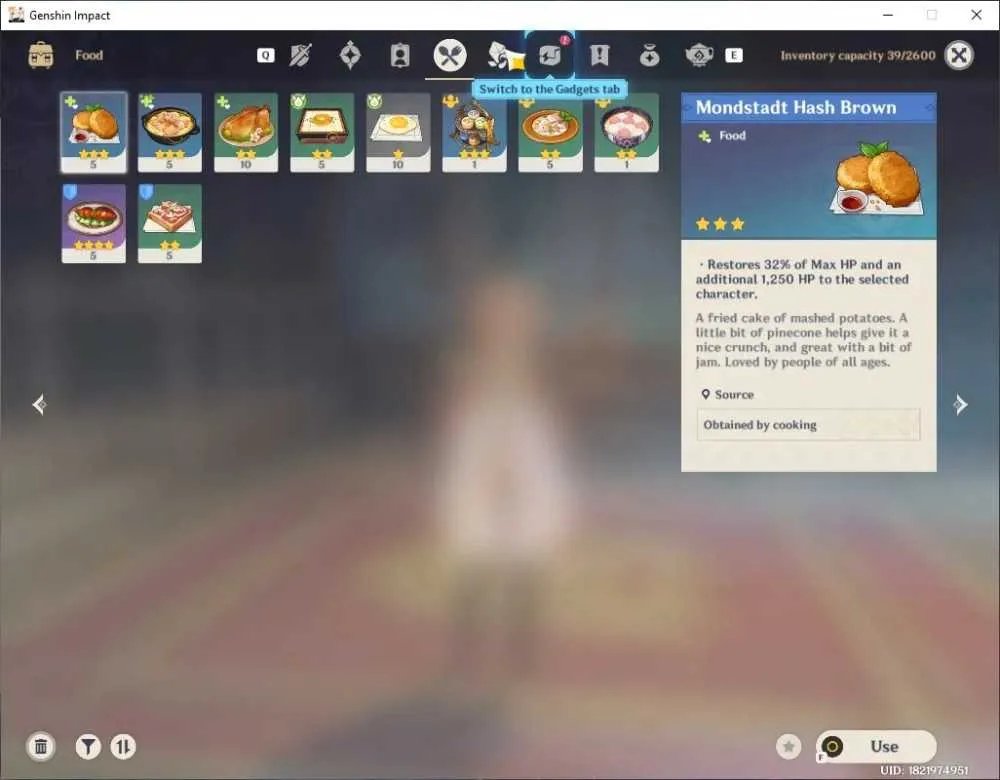This screenshot has width=1000, height=780.
Task: Click the "Obtained by cooking" source entry
Action: point(808,425)
